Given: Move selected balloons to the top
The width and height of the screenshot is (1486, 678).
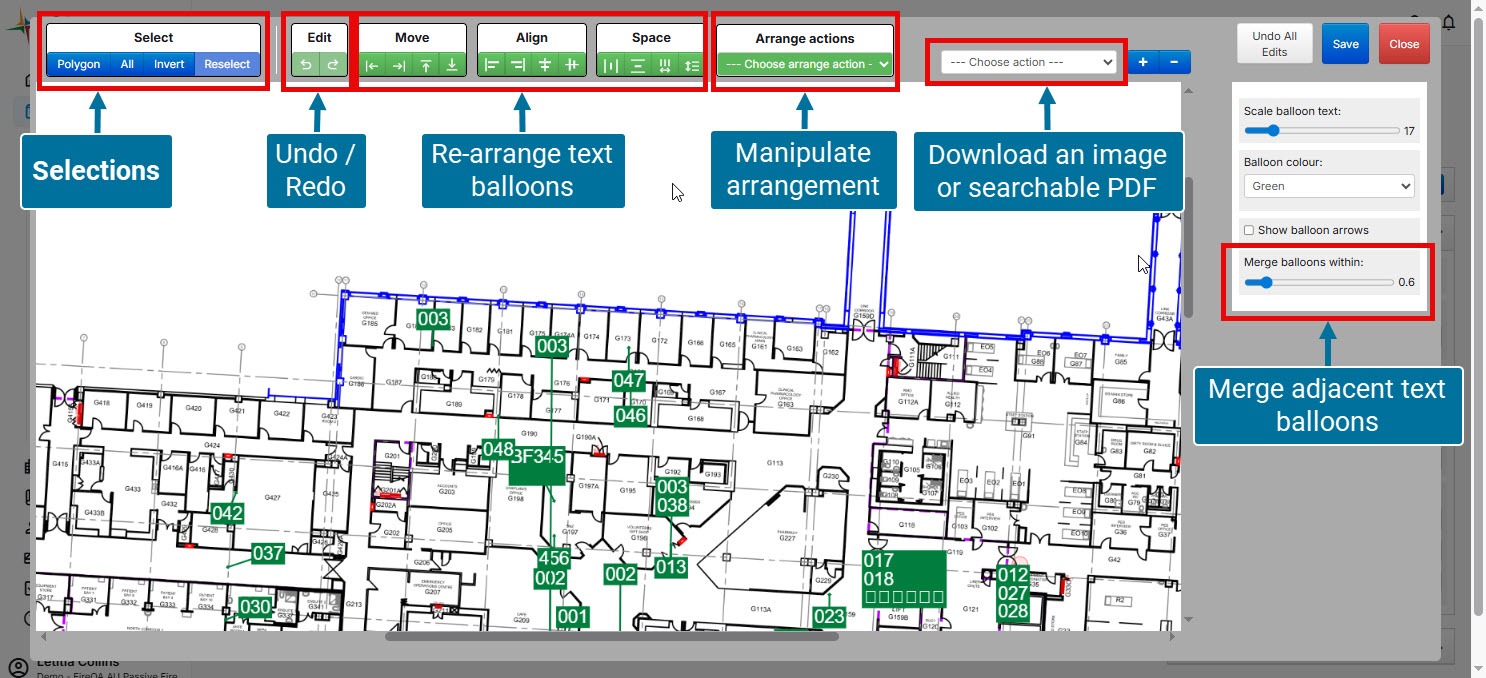Looking at the screenshot, I should [x=426, y=65].
